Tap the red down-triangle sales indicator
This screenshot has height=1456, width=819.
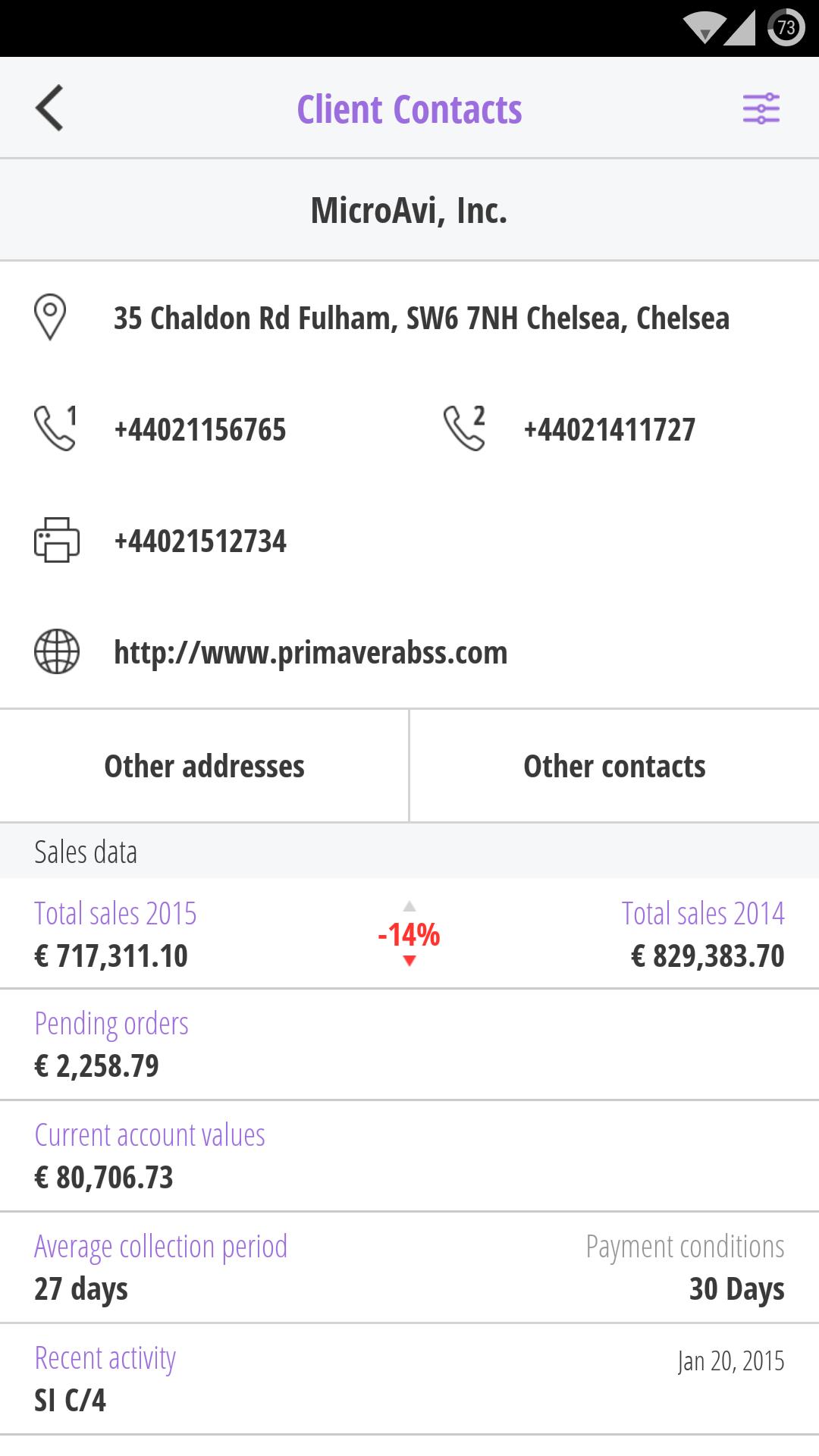coord(409,962)
